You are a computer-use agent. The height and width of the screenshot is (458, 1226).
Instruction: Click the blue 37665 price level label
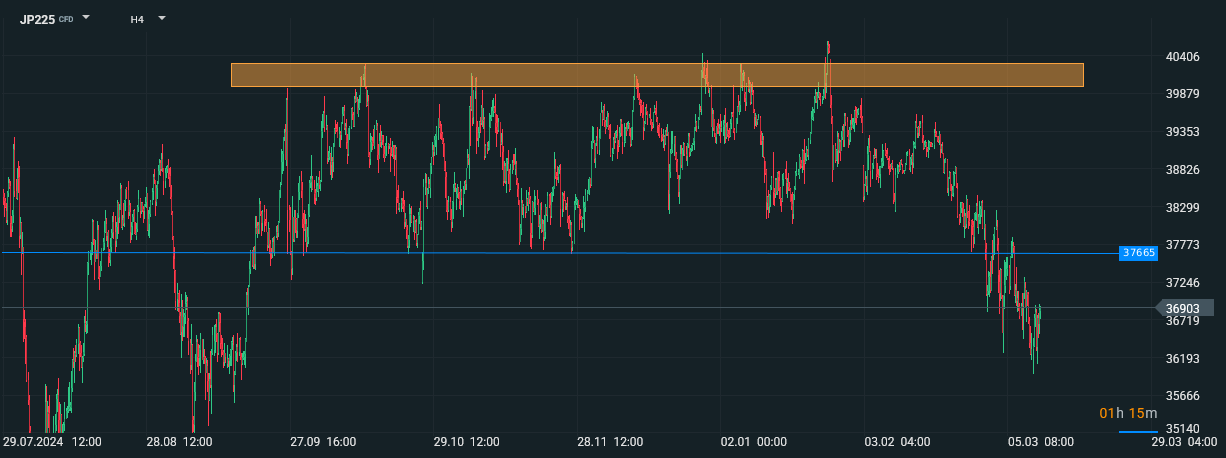click(1139, 253)
